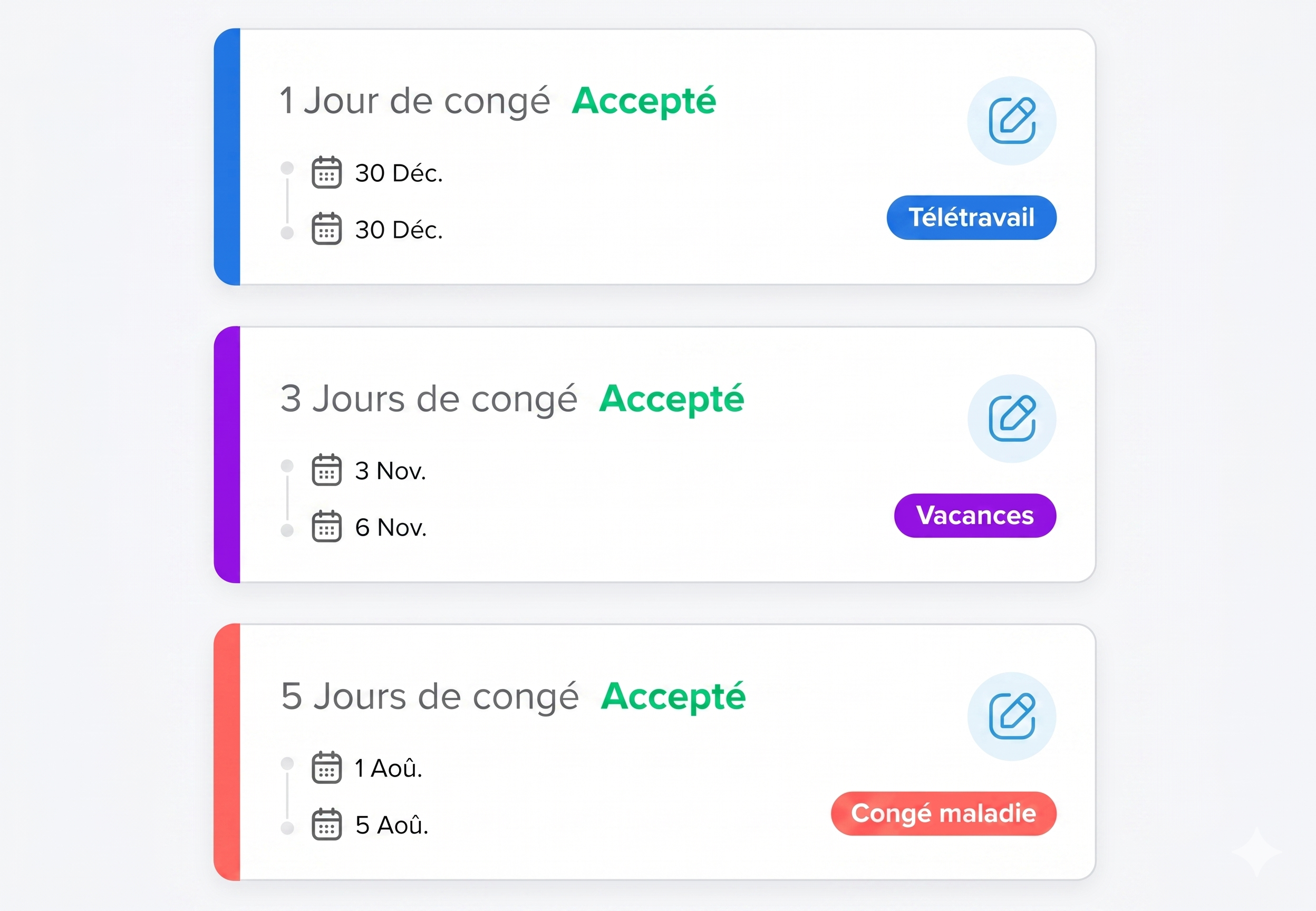Click the red color bar on third card
Screen dimensions: 1316x911
[x=227, y=752]
